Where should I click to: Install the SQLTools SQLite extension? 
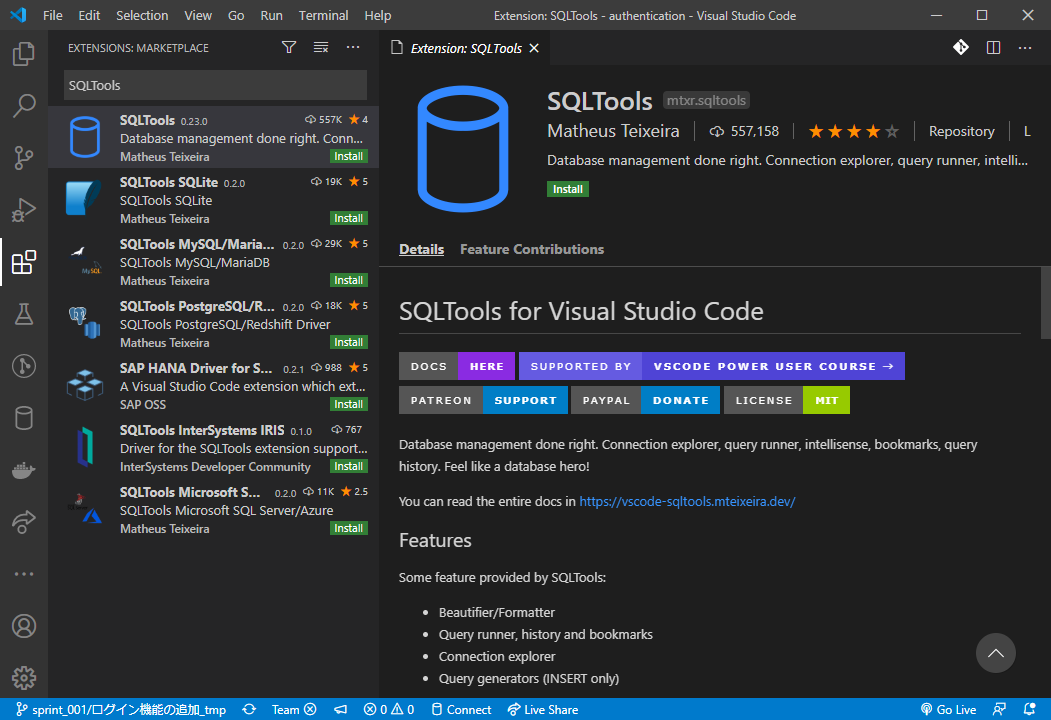[x=348, y=217]
